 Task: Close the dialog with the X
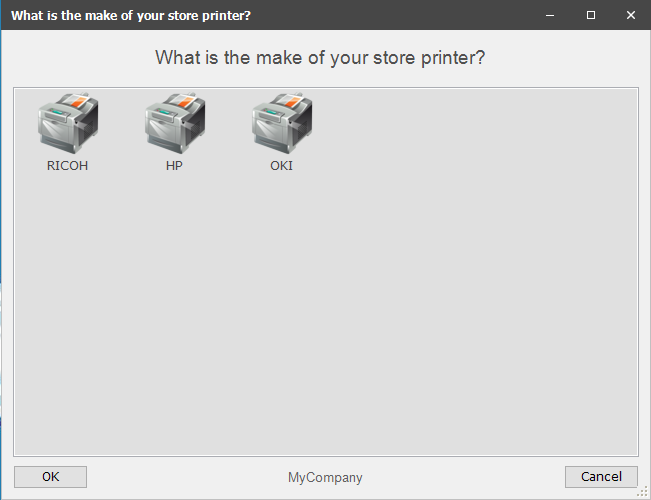coord(631,15)
